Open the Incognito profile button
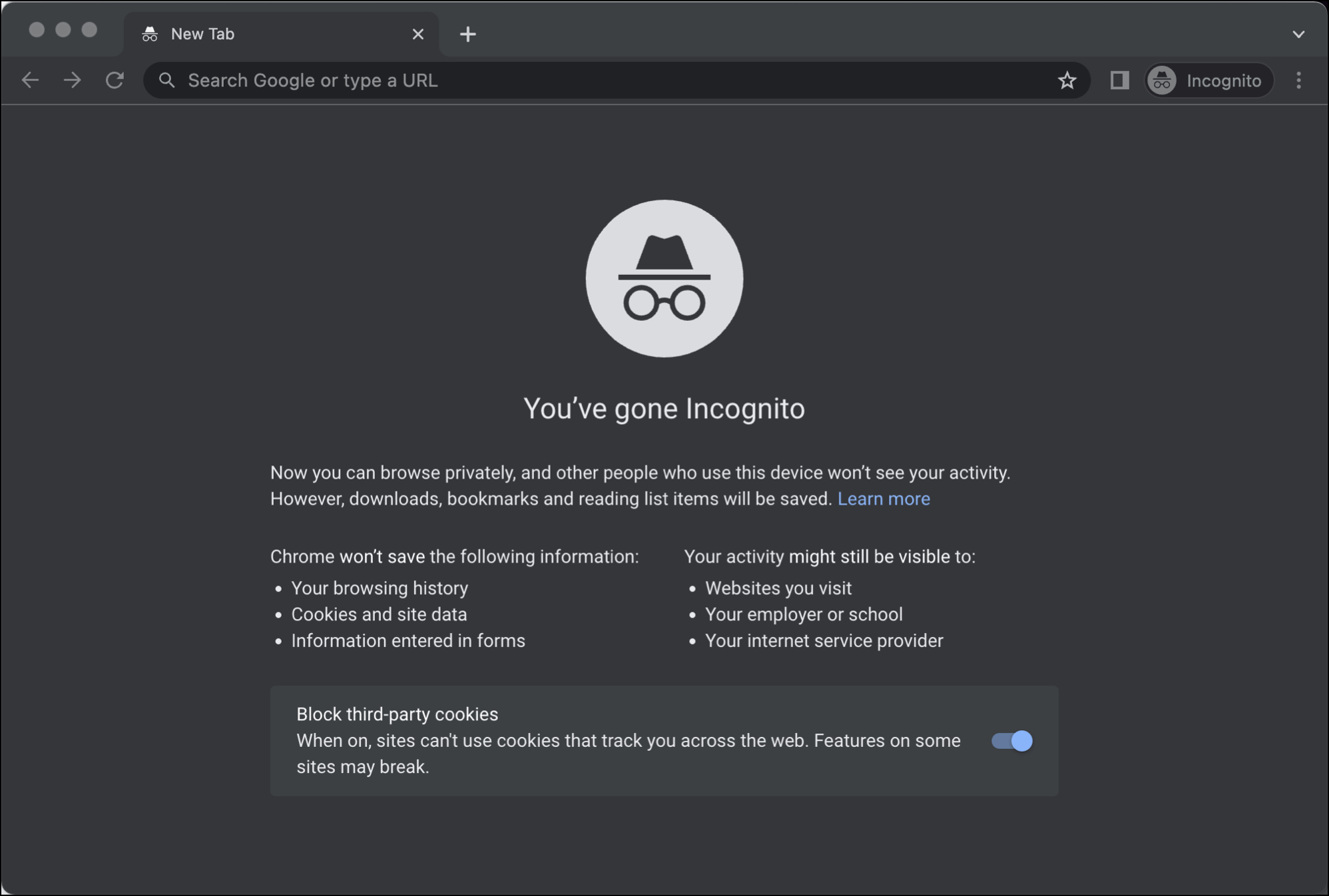Image resolution: width=1329 pixels, height=896 pixels. coord(1209,81)
